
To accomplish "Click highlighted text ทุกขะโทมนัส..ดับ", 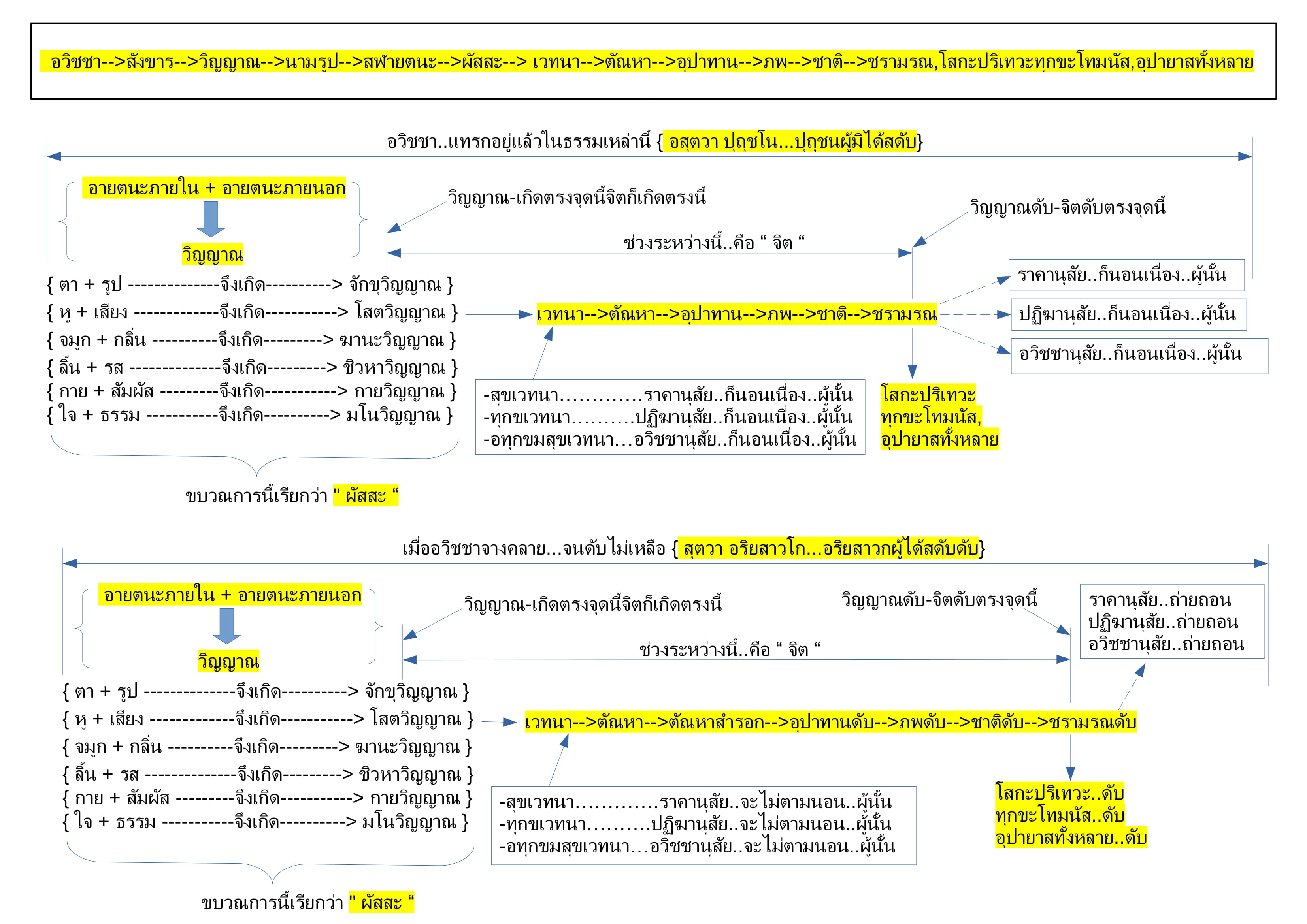I will [1060, 815].
